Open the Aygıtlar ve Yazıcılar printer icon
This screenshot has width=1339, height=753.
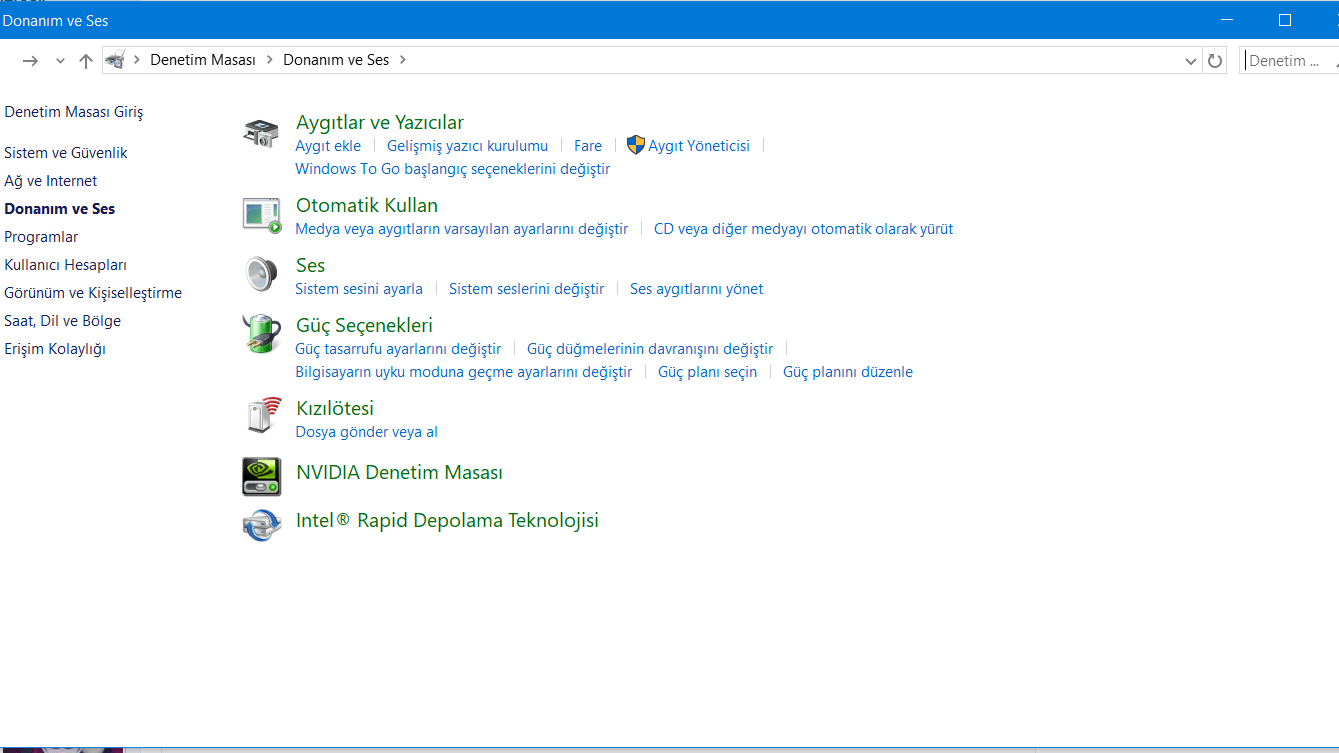tap(261, 133)
